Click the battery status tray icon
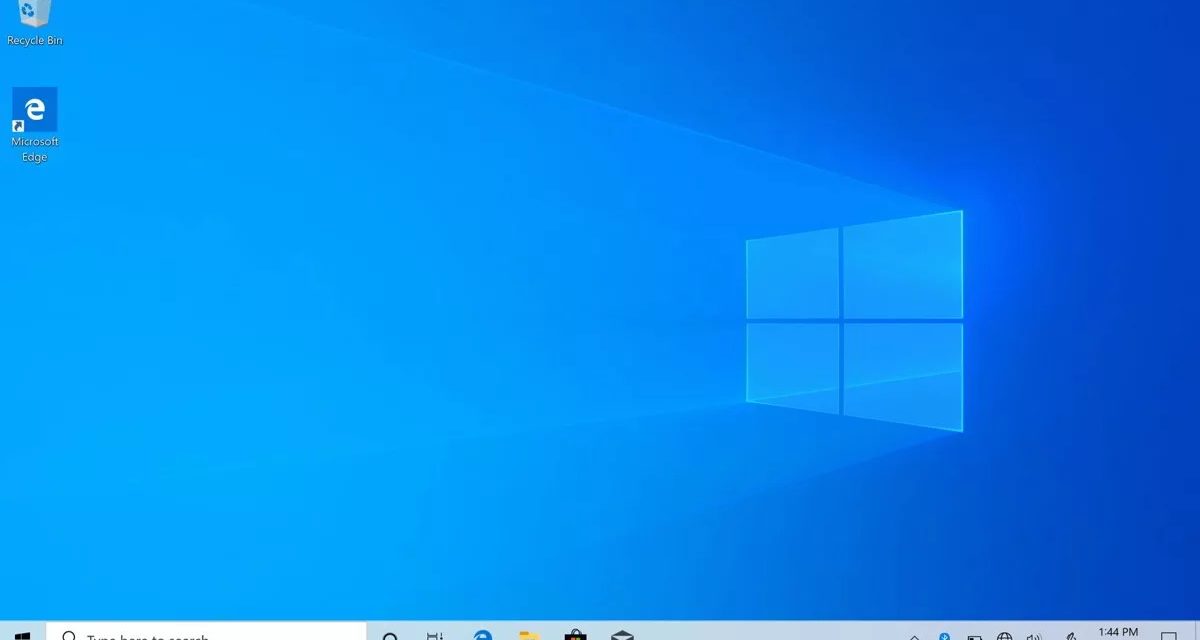Viewport: 1200px width, 640px height. 974,636
